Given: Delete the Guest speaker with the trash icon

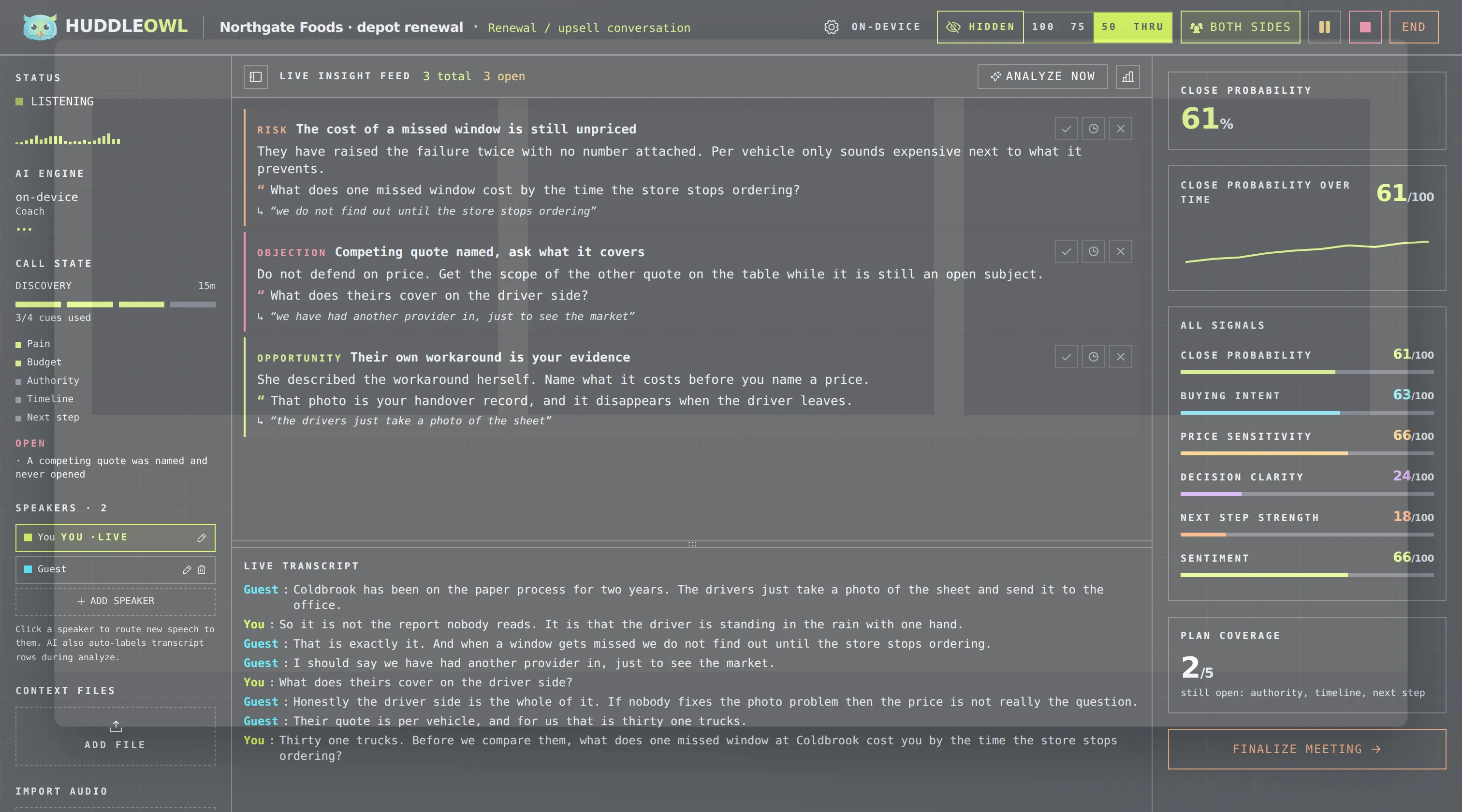Looking at the screenshot, I should pos(202,569).
